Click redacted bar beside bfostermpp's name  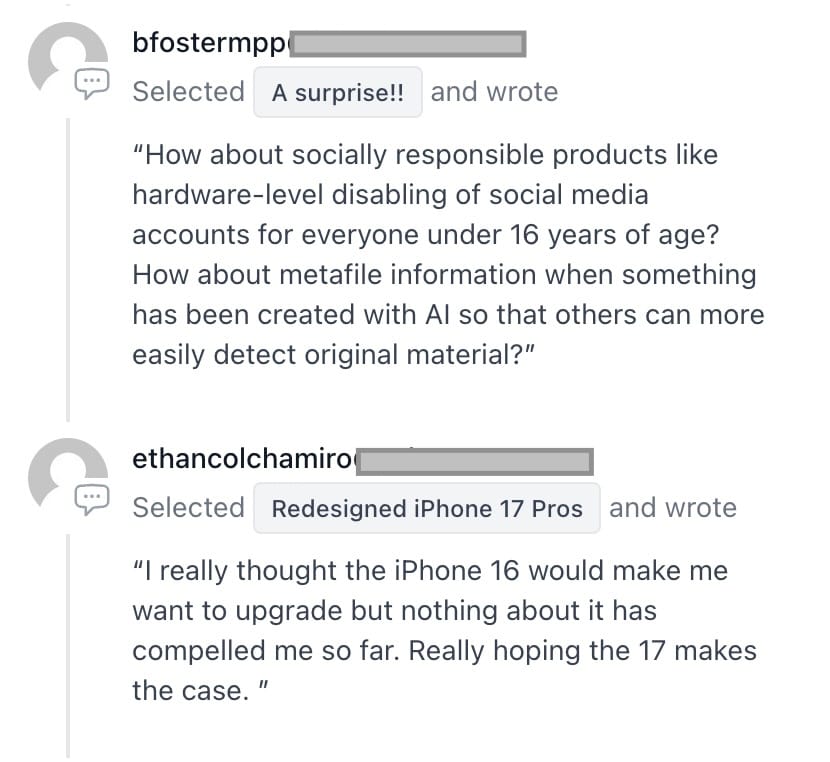(408, 44)
